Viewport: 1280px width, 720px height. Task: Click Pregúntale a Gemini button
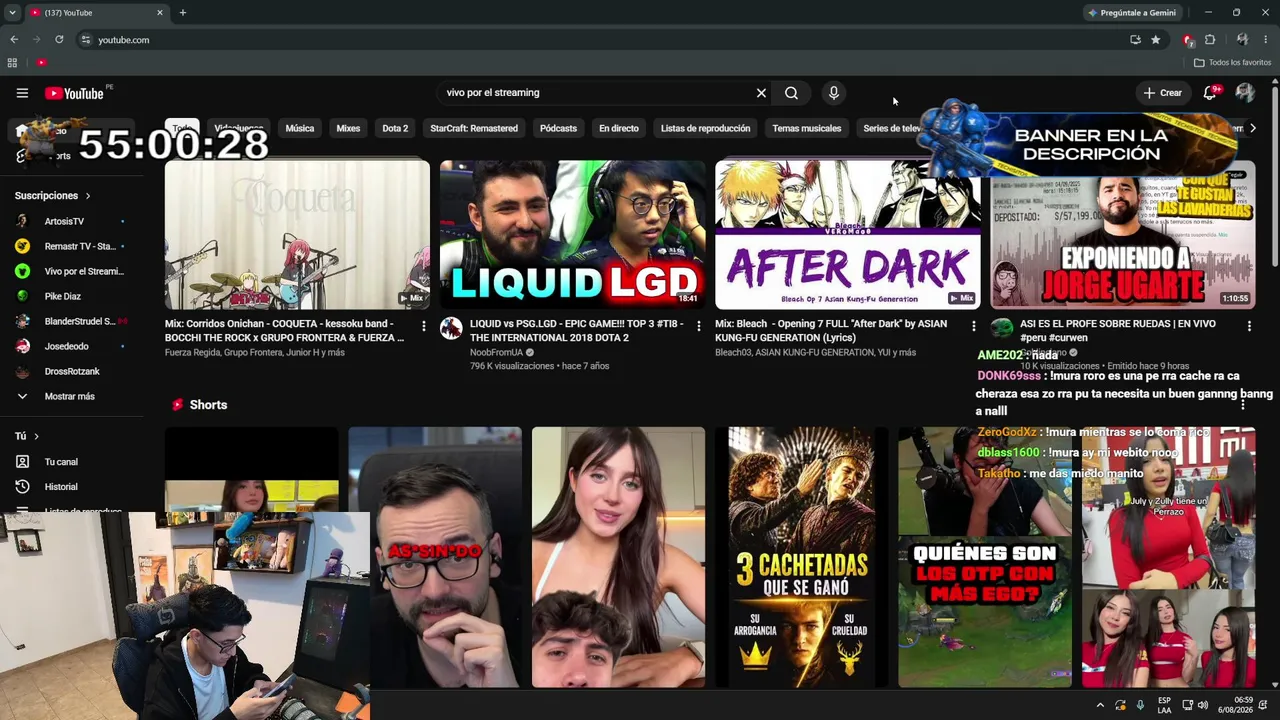[x=1133, y=13]
